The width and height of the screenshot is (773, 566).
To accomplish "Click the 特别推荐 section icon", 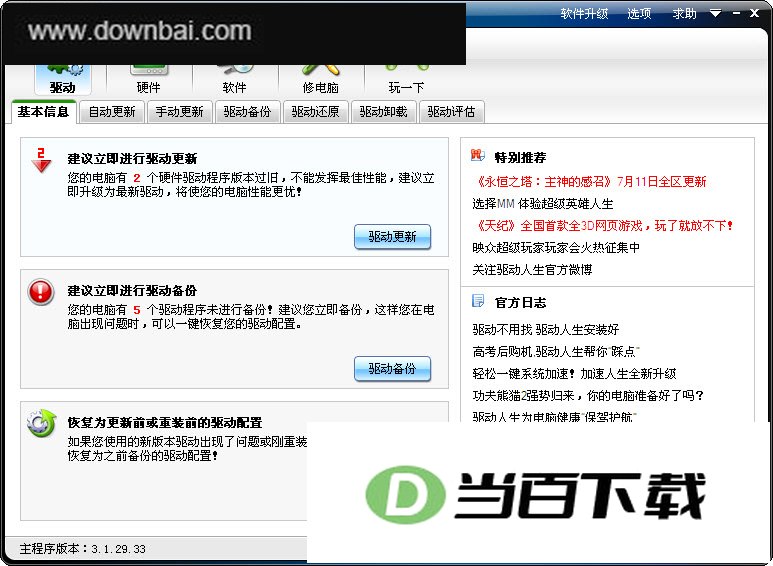I will (478, 155).
